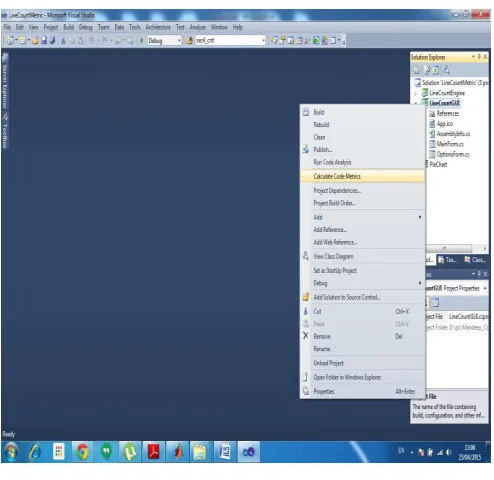Click the Solution 'LineCountMetric' root node
494x480 pixels.
(x=455, y=83)
